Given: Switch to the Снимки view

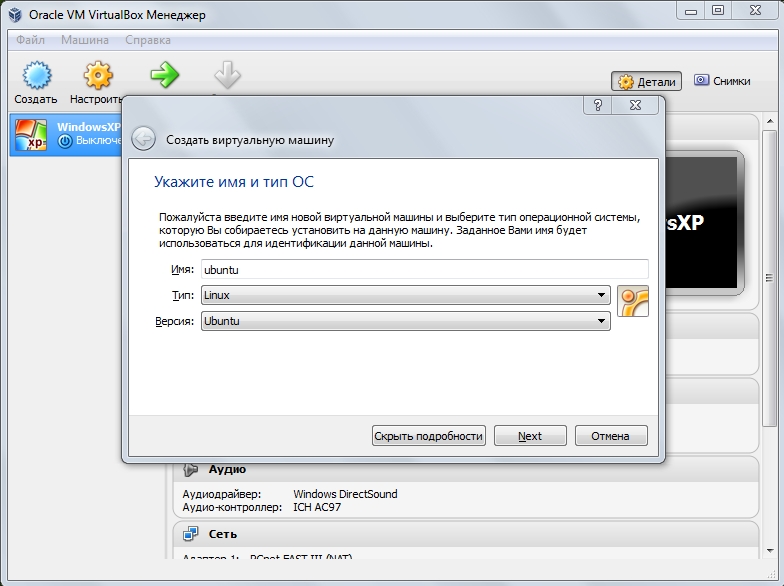Looking at the screenshot, I should [x=722, y=81].
